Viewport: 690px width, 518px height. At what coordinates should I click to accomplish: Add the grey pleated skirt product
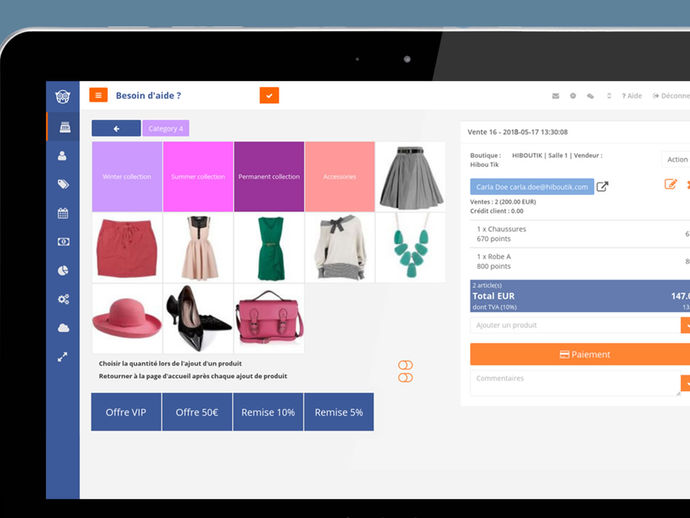click(x=411, y=176)
